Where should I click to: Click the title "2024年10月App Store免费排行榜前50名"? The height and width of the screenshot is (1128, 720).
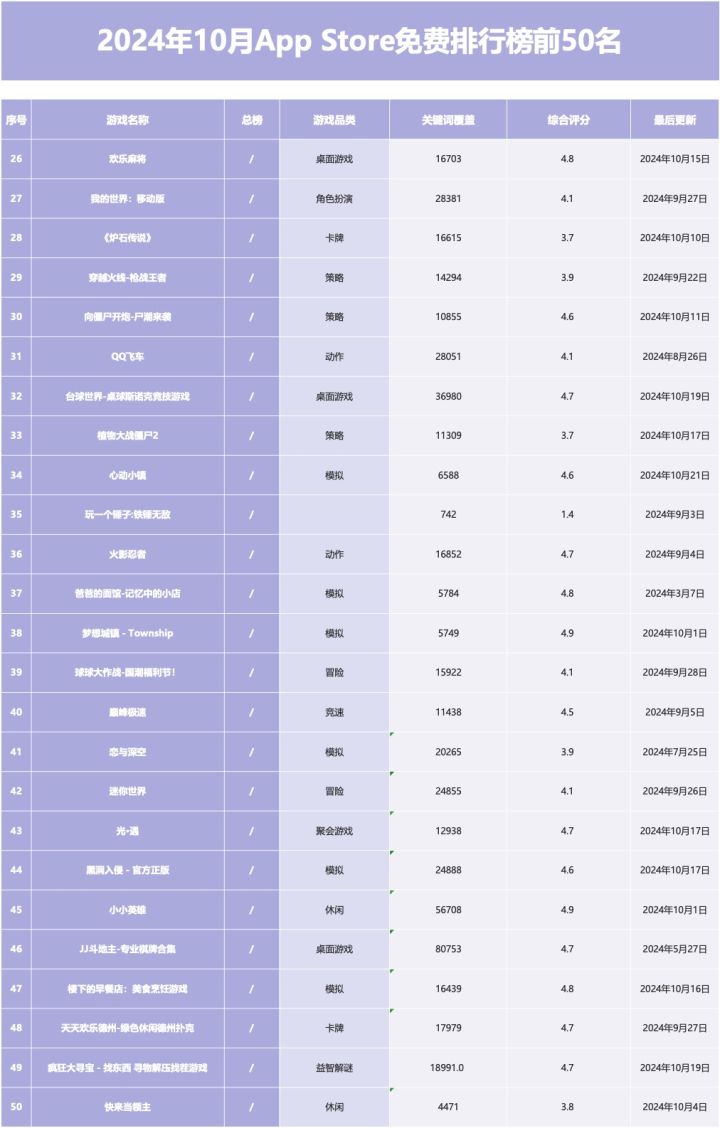click(359, 41)
